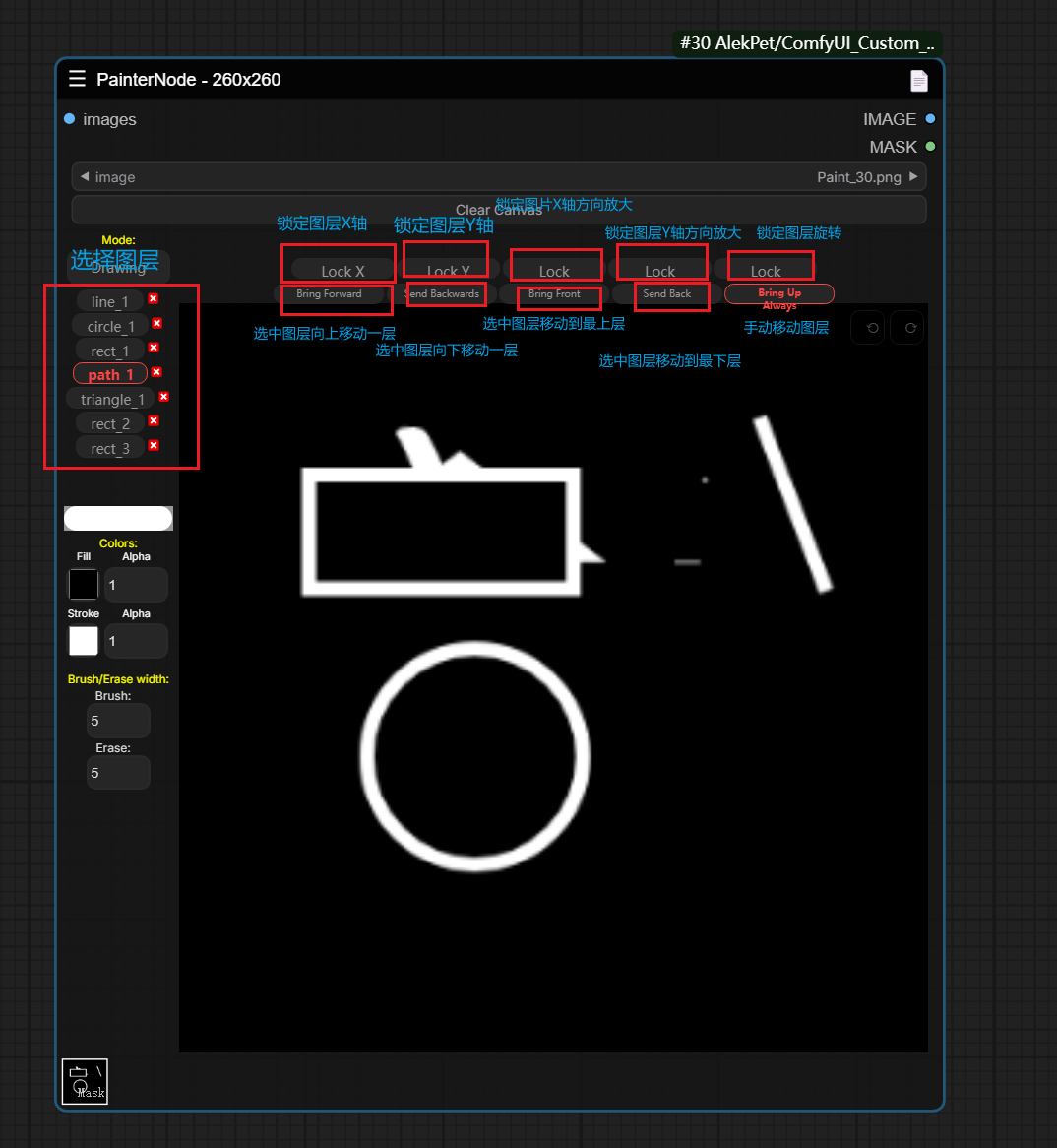Click the document note icon in title bar

[x=918, y=81]
